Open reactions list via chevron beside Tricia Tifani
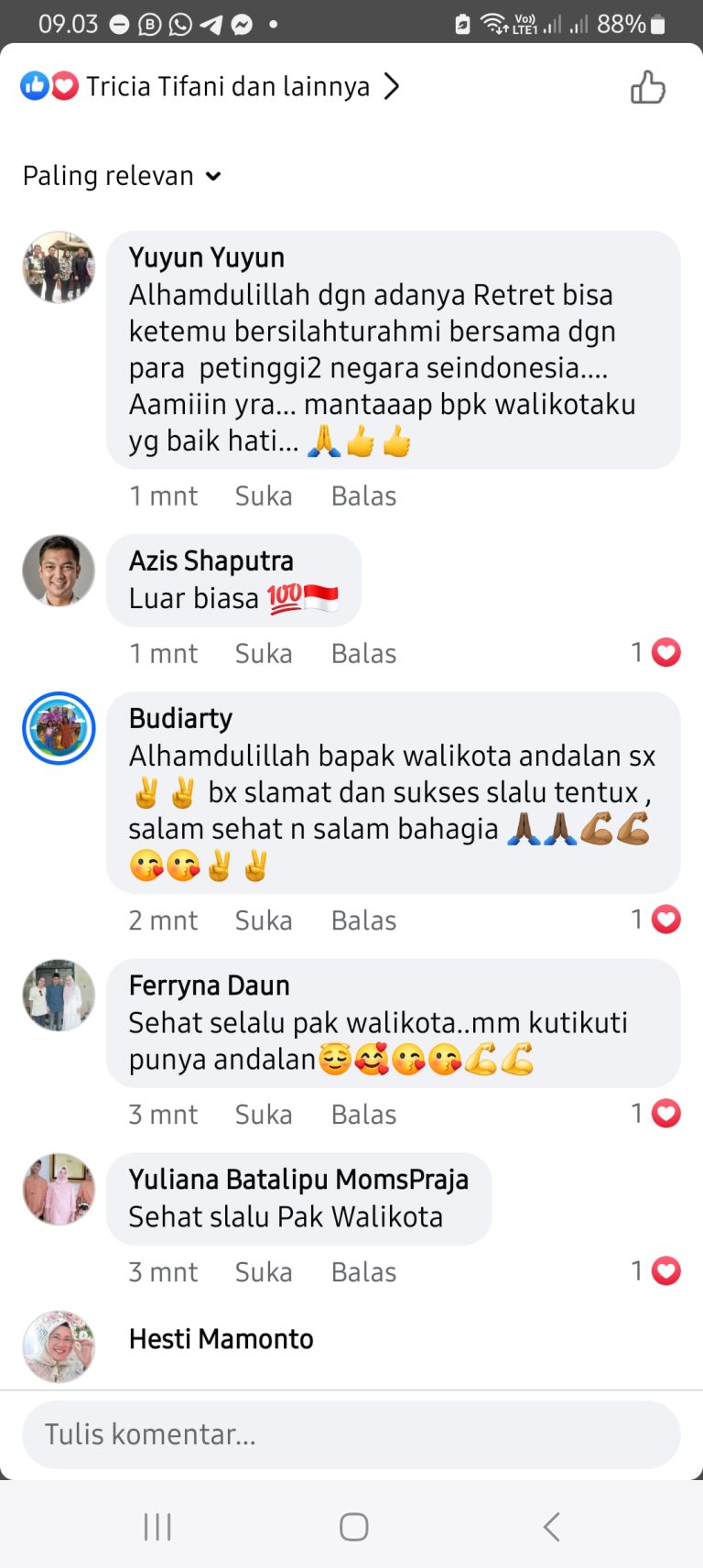Image resolution: width=703 pixels, height=1568 pixels. [x=391, y=86]
